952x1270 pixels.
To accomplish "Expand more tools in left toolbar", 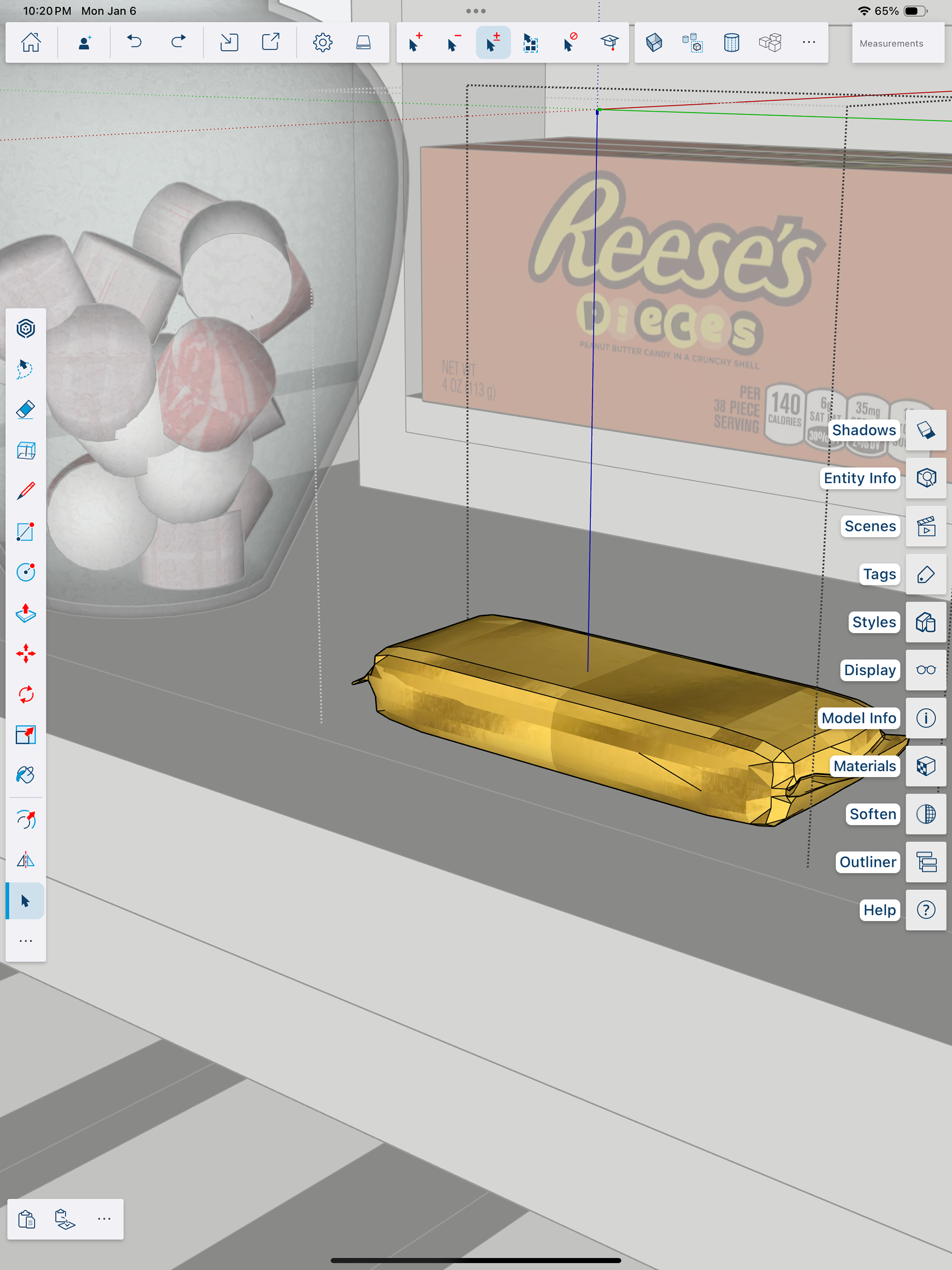I will 25,941.
